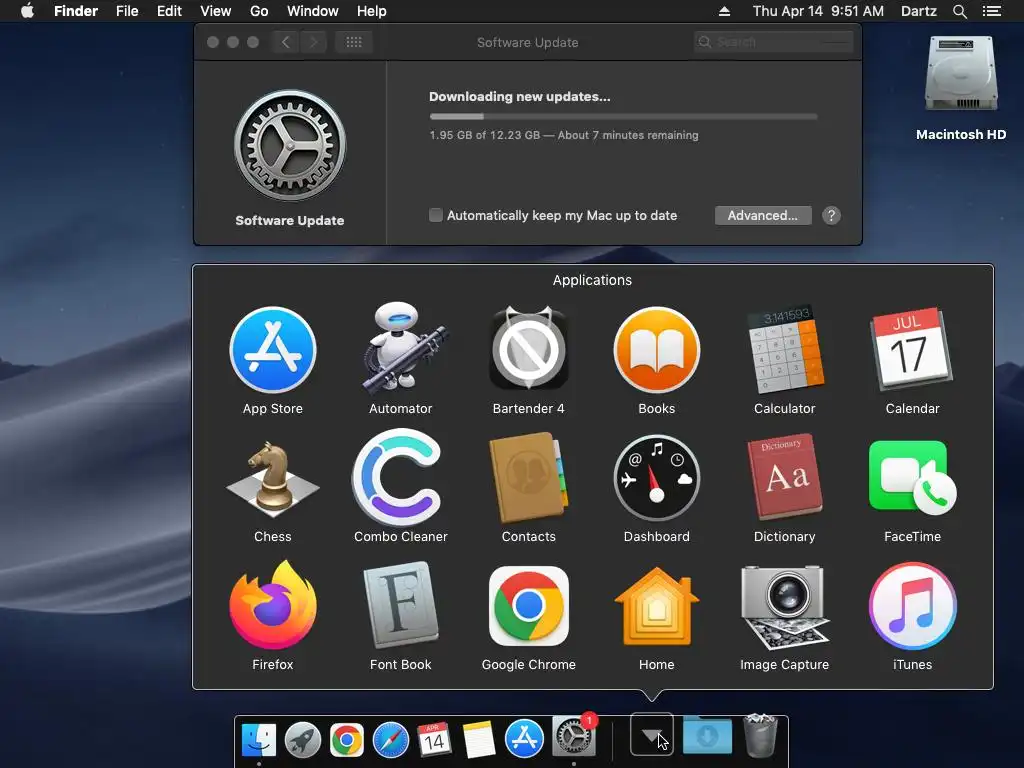The width and height of the screenshot is (1024, 768).
Task: Click the Advanced... button
Action: point(763,216)
